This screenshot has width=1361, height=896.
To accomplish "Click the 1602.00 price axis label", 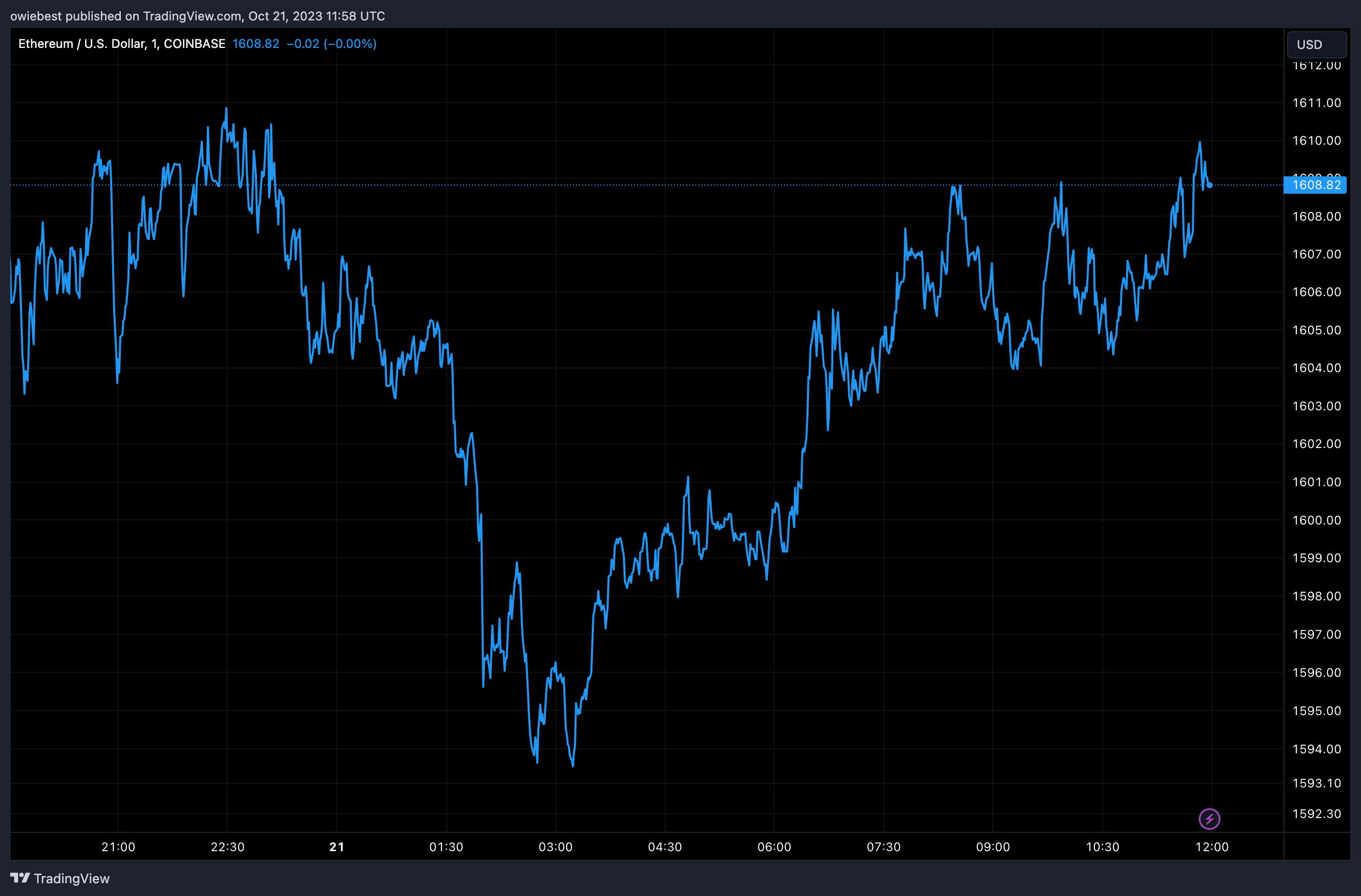I will click(x=1316, y=444).
